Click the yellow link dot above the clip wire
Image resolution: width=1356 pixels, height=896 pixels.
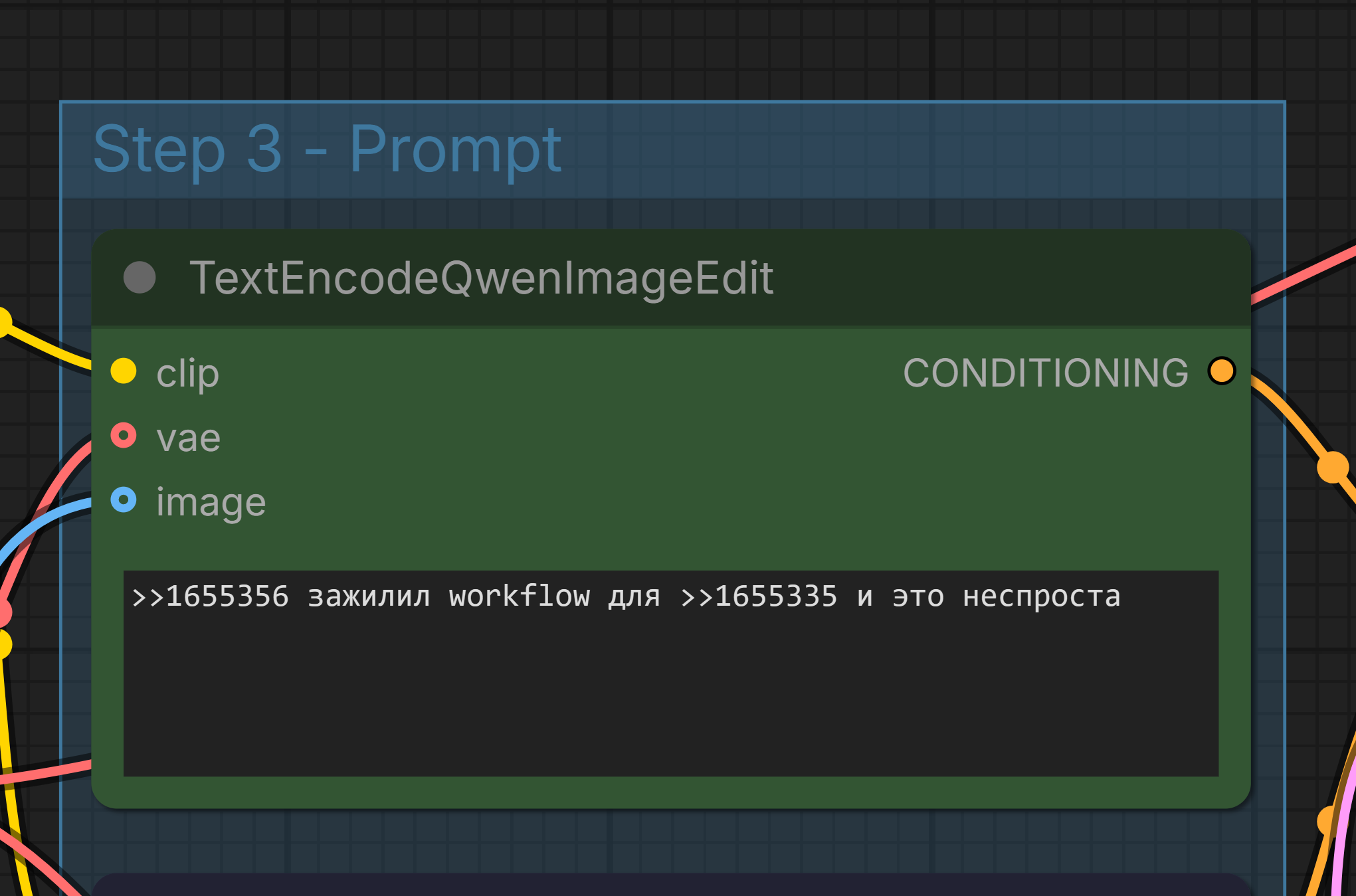(x=3, y=323)
